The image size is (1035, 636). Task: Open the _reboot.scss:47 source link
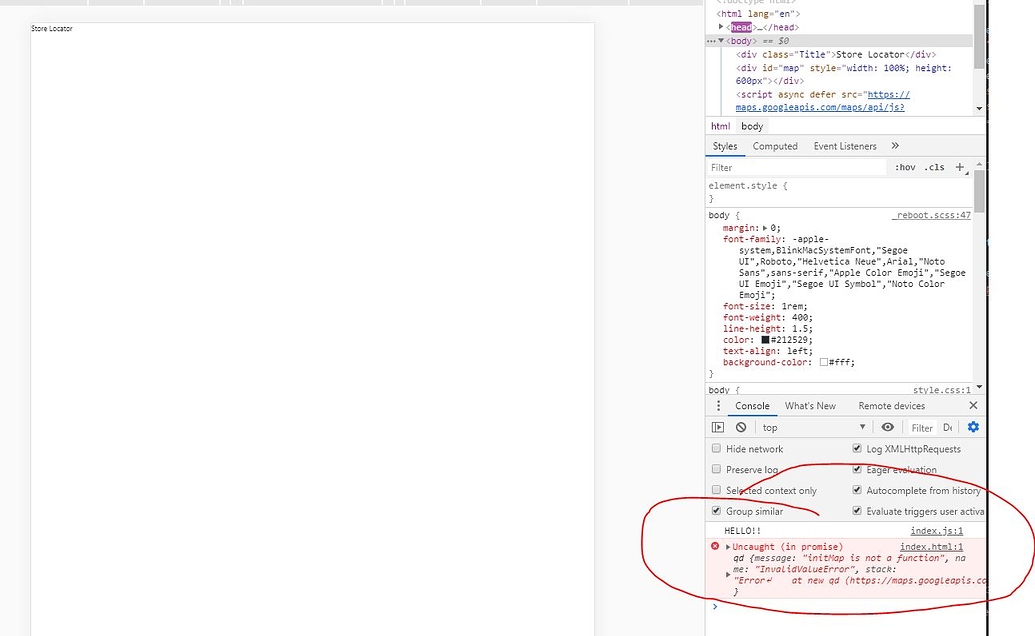coord(931,215)
